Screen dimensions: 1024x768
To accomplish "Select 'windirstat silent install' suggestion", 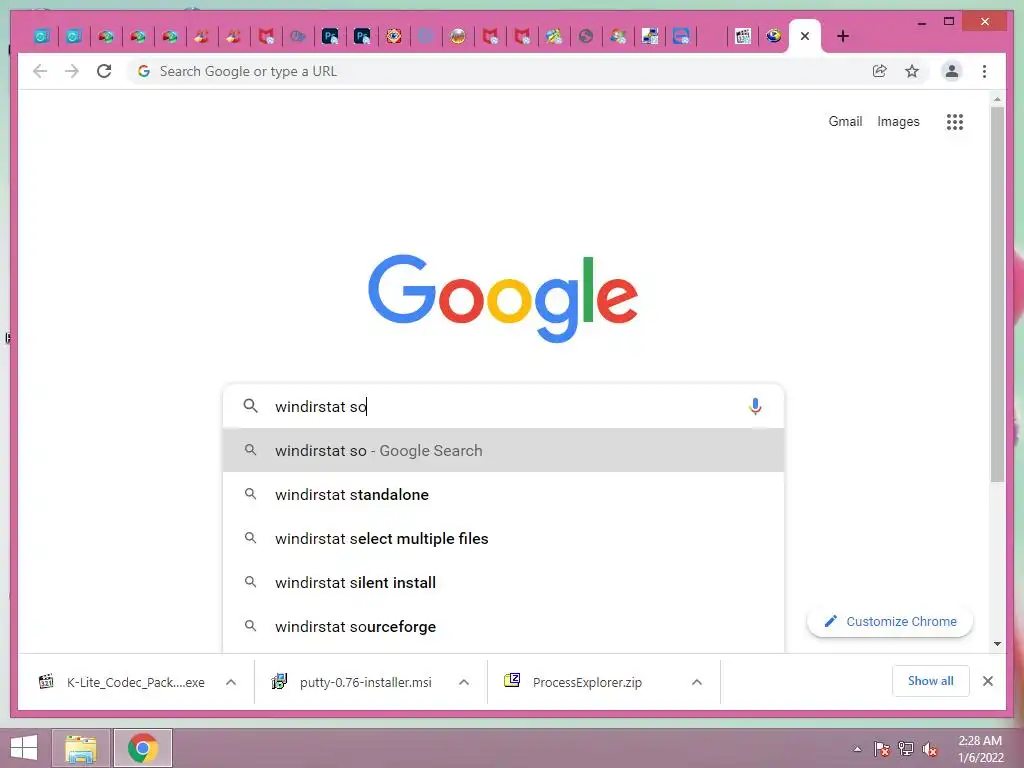I will pos(503,582).
